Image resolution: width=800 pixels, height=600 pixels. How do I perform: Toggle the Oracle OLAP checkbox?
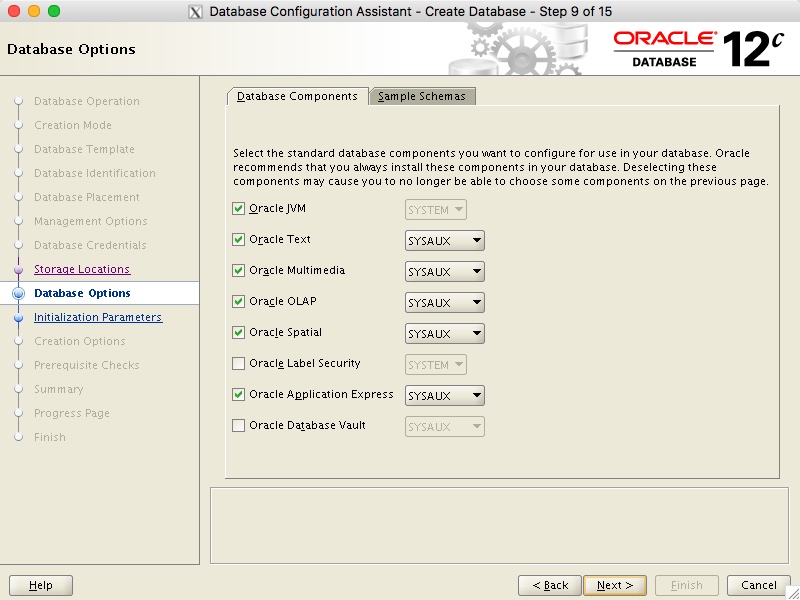pyautogui.click(x=239, y=302)
